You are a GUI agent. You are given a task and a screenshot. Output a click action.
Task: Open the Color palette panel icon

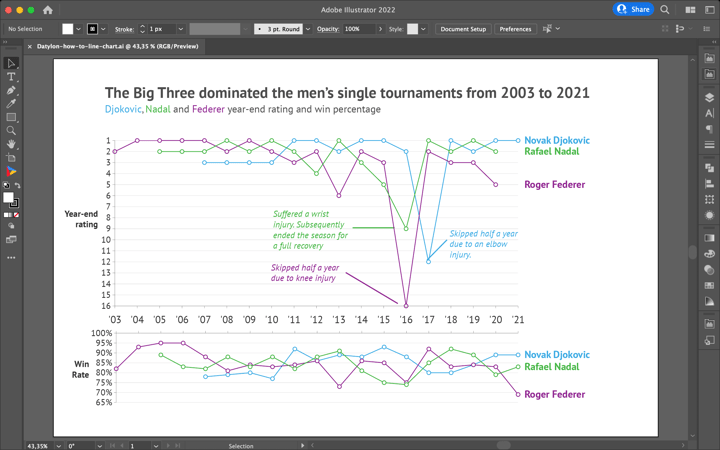709,254
